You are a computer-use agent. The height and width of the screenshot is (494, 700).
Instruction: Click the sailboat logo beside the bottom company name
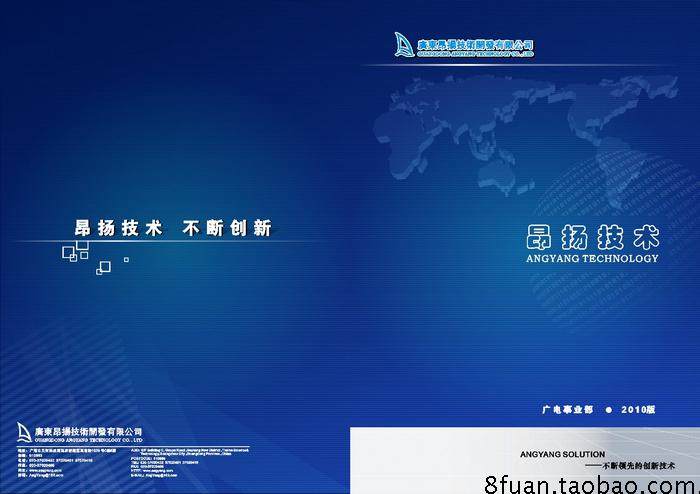tap(24, 432)
